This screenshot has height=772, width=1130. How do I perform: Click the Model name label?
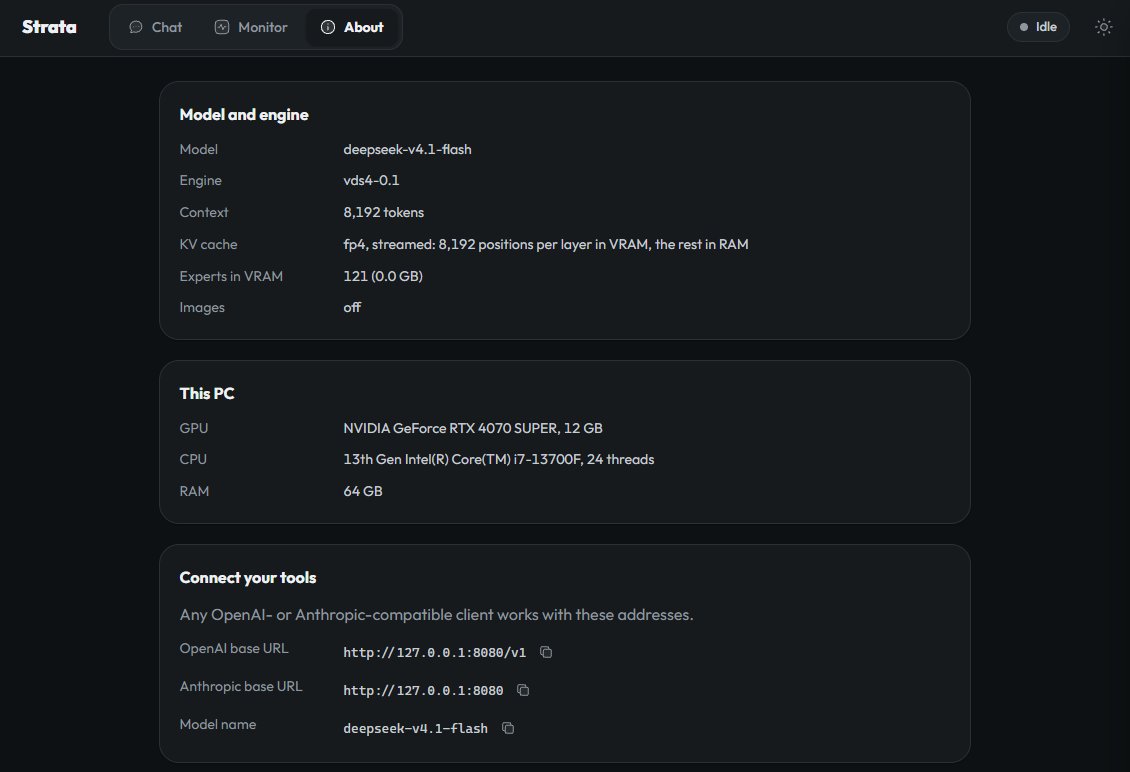pos(218,724)
